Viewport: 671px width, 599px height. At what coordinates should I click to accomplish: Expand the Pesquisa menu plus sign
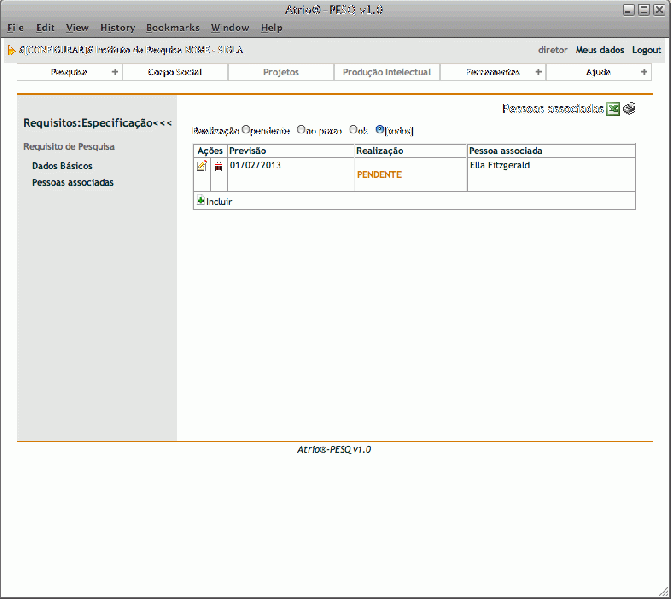(x=114, y=72)
